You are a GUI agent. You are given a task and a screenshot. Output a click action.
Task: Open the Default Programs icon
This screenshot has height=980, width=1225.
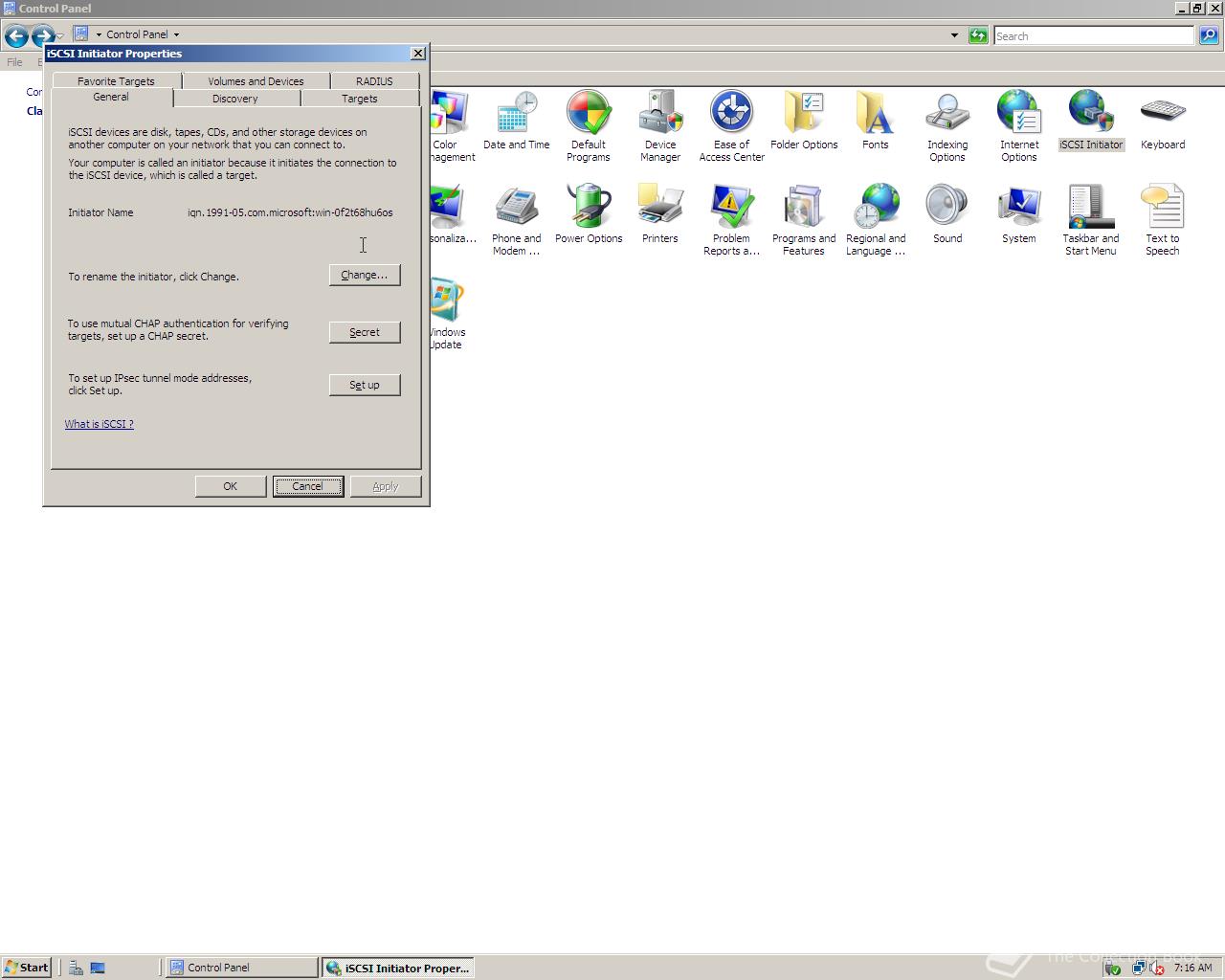click(589, 126)
